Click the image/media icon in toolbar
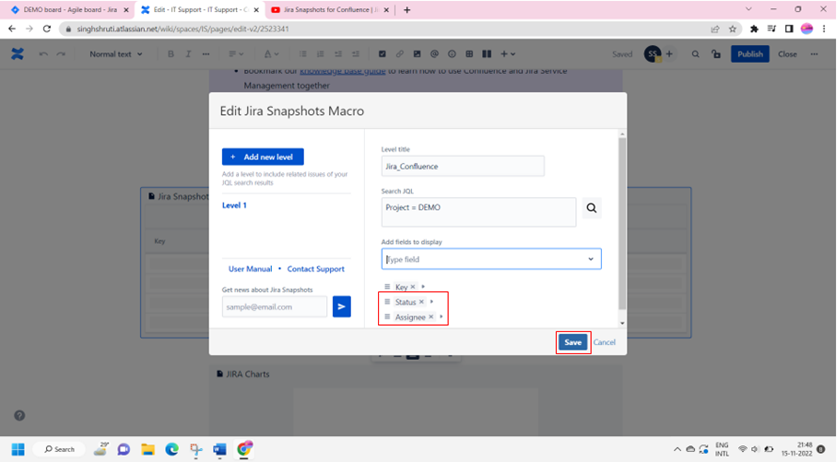The height and width of the screenshot is (462, 837). tap(417, 54)
